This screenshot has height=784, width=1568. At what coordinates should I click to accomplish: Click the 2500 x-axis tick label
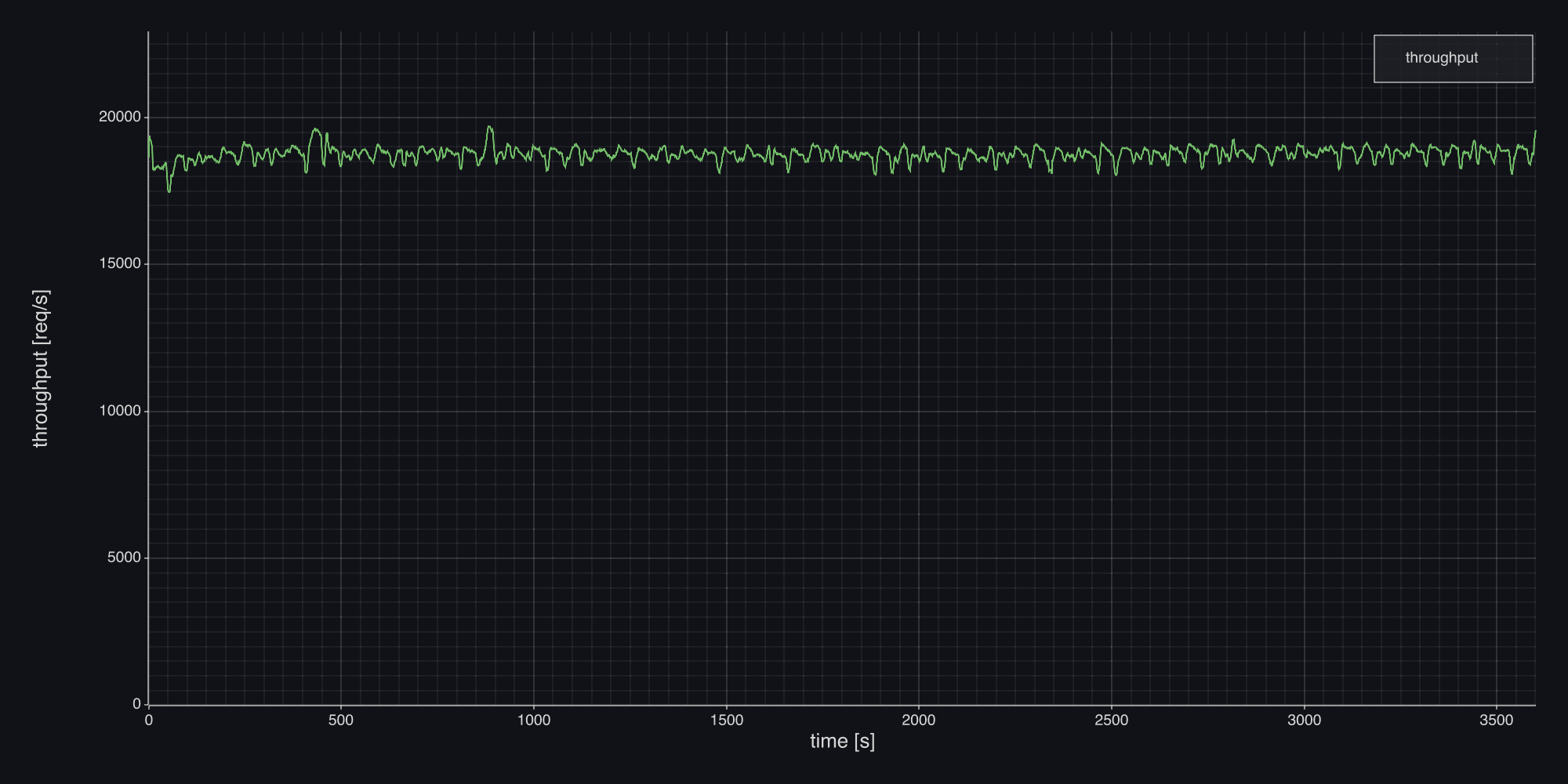[1112, 720]
